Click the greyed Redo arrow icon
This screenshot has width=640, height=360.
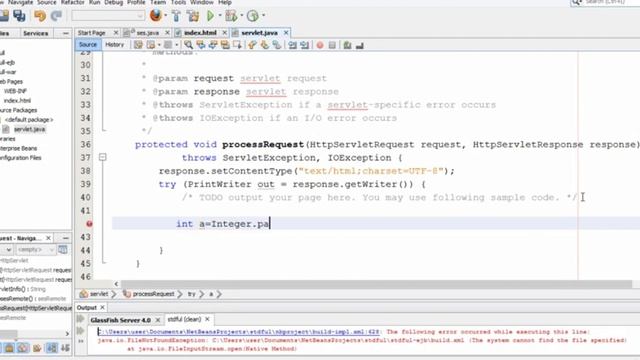56,16
